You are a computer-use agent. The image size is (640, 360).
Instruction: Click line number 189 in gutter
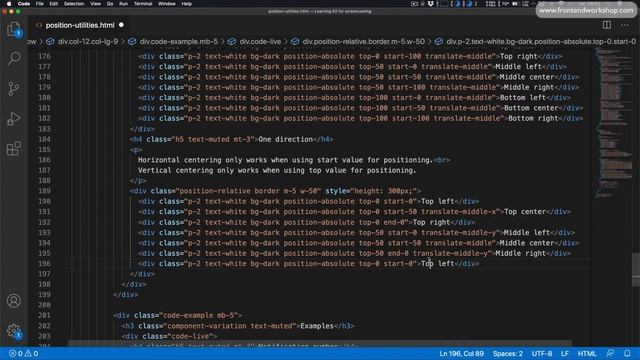point(44,191)
